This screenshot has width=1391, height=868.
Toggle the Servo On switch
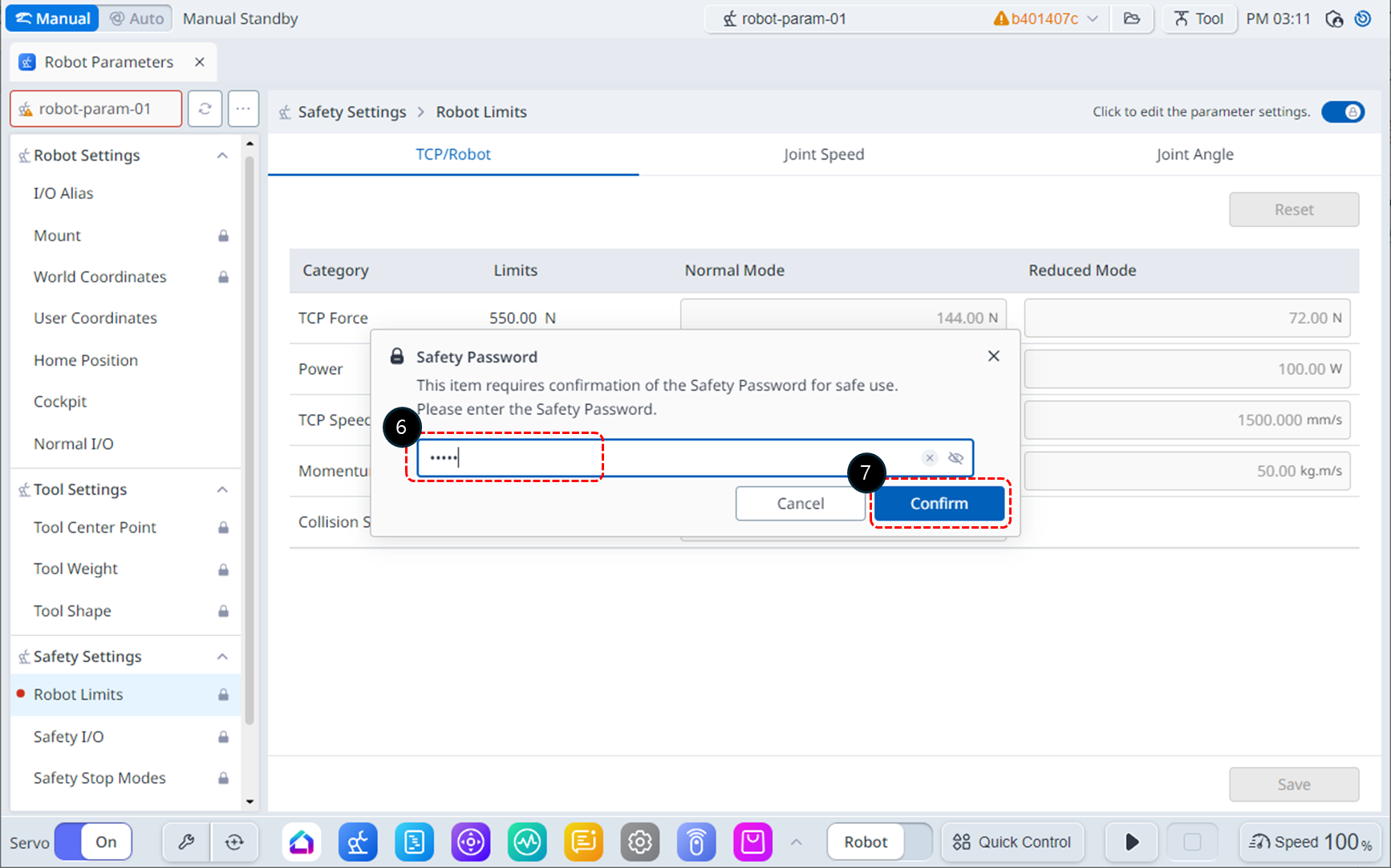[93, 842]
